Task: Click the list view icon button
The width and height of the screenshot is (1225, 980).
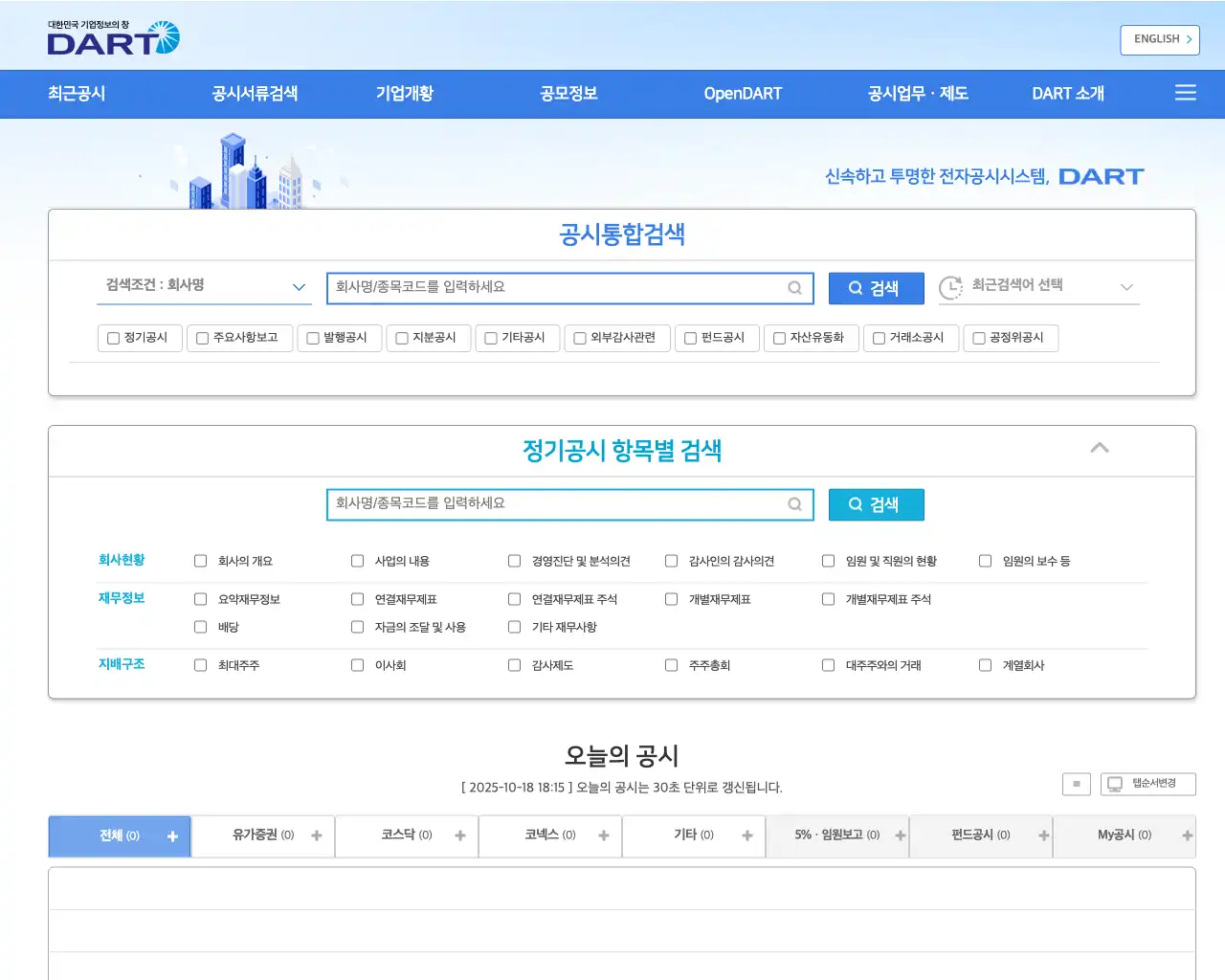Action: click(x=1076, y=784)
